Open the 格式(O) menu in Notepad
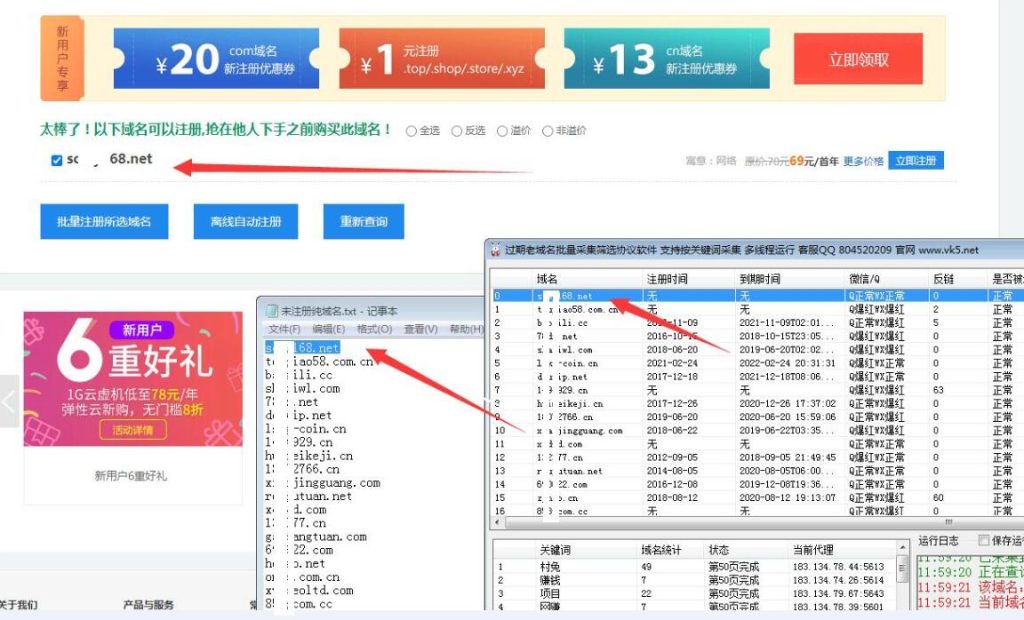The image size is (1024, 620). click(x=374, y=329)
